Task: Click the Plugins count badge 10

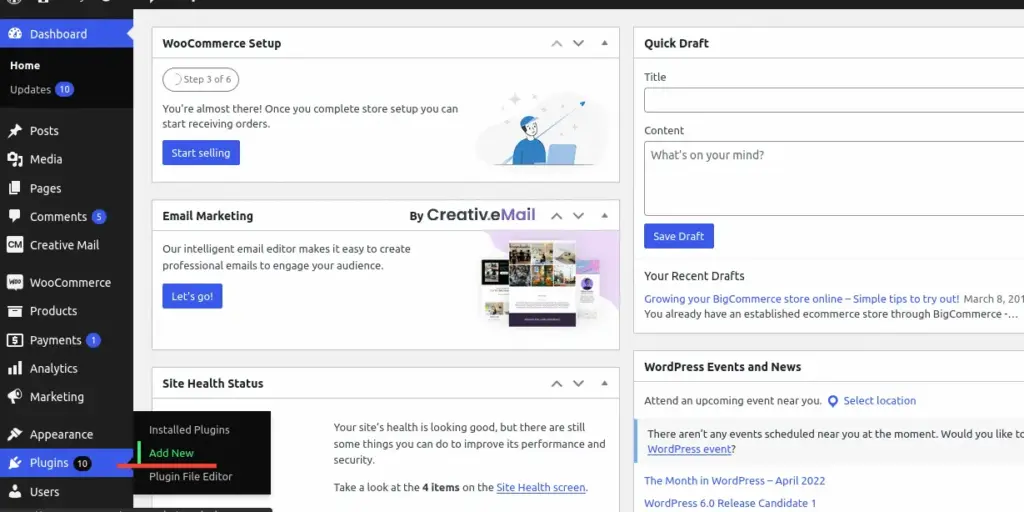Action: point(82,464)
